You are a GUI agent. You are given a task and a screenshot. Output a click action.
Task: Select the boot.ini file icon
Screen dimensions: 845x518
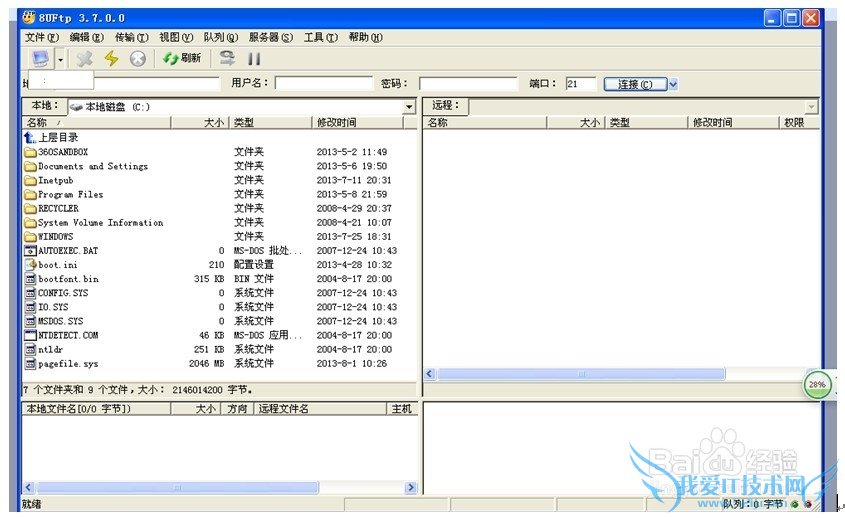pyautogui.click(x=30, y=265)
